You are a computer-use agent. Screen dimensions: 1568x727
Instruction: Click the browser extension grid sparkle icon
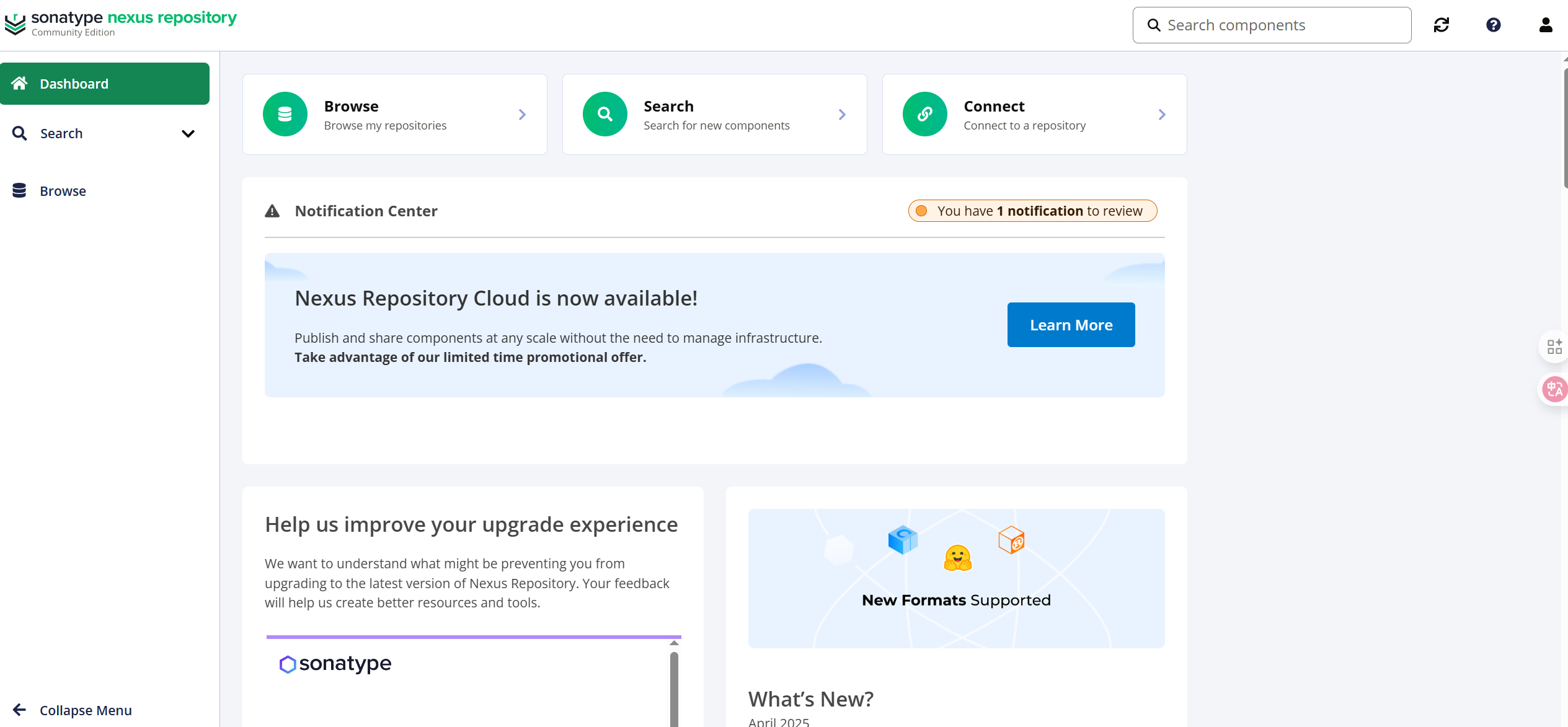1554,346
